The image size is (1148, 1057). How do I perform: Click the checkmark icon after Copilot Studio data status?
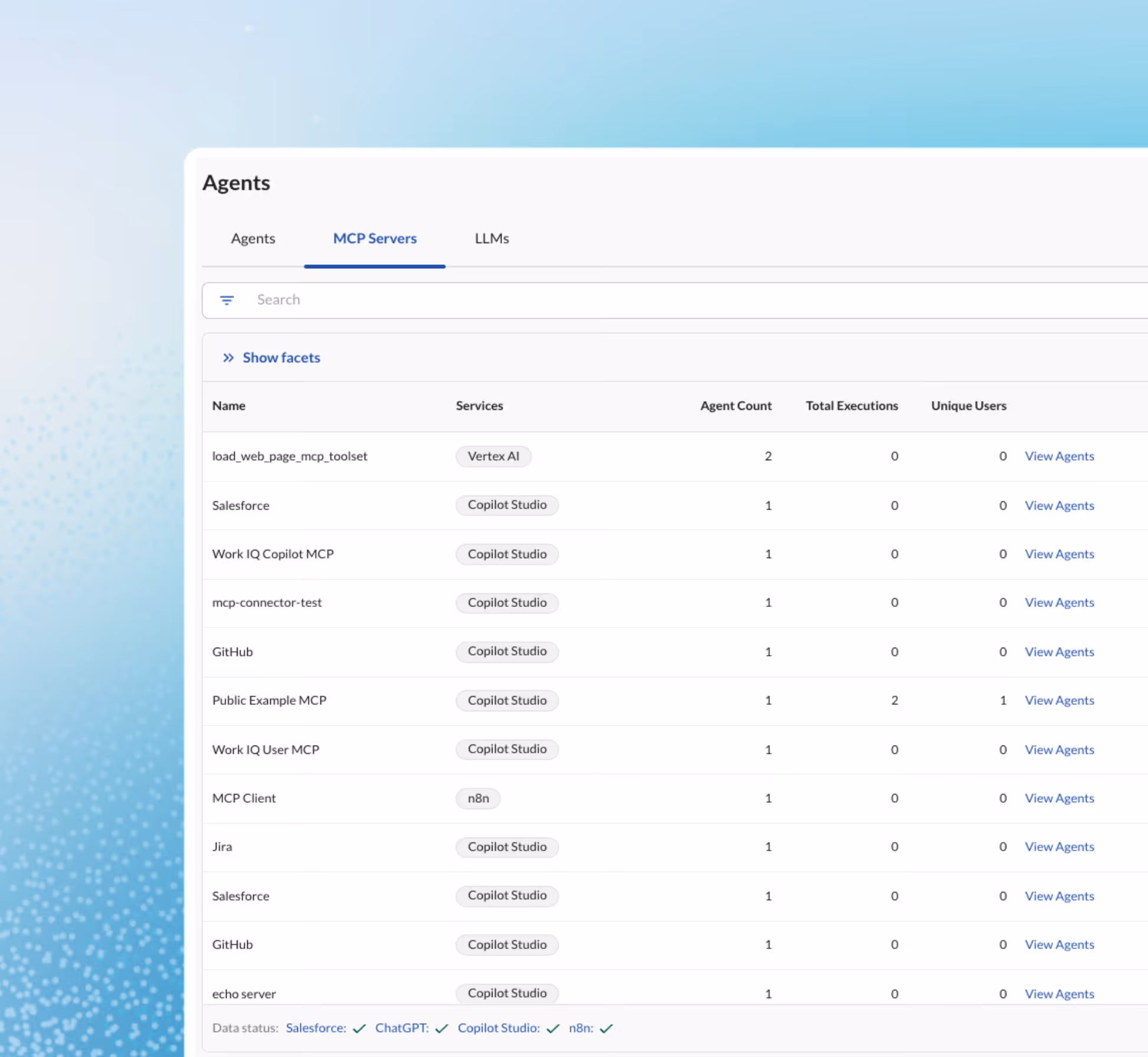(553, 1029)
